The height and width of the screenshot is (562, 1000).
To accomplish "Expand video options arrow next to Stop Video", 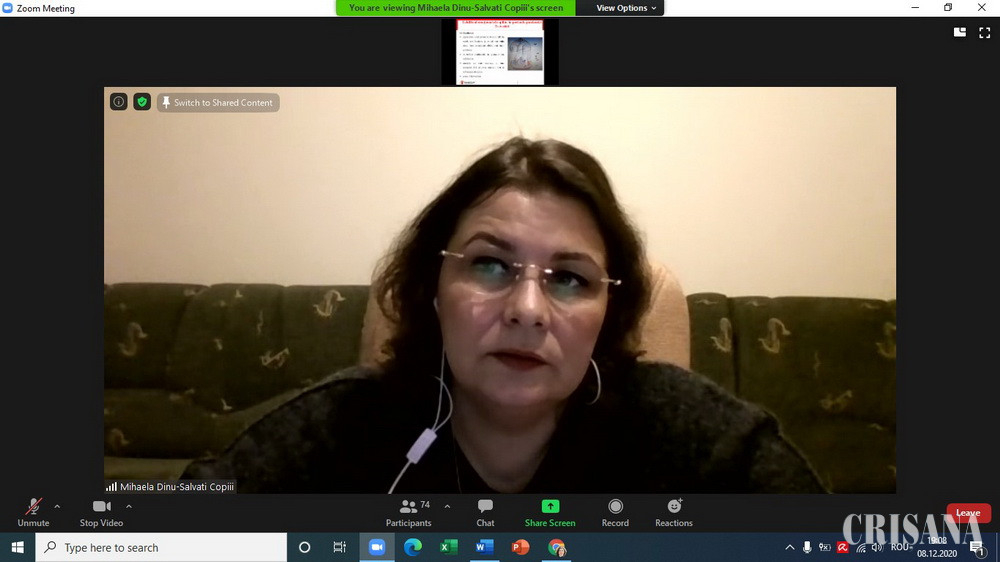I will (x=129, y=506).
